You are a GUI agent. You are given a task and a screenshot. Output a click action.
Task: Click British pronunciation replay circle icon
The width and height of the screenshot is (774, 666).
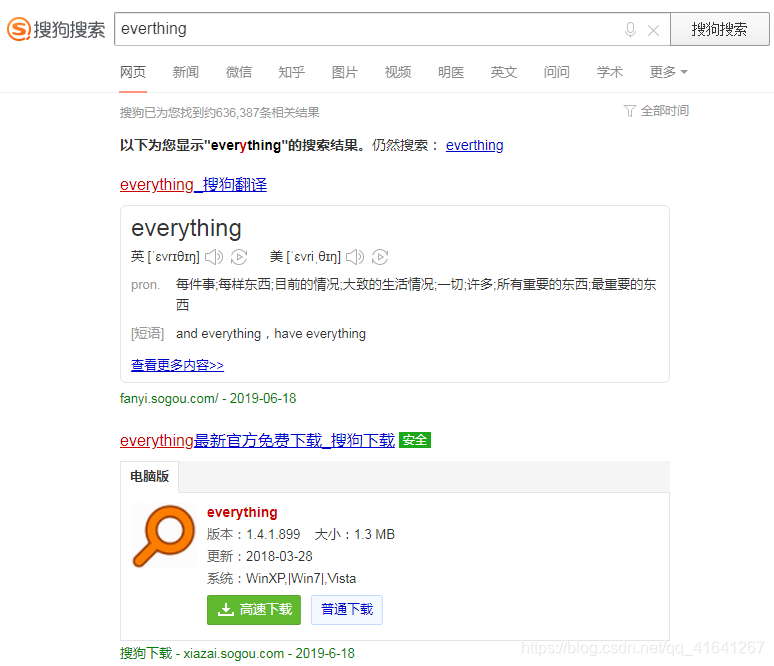point(239,257)
